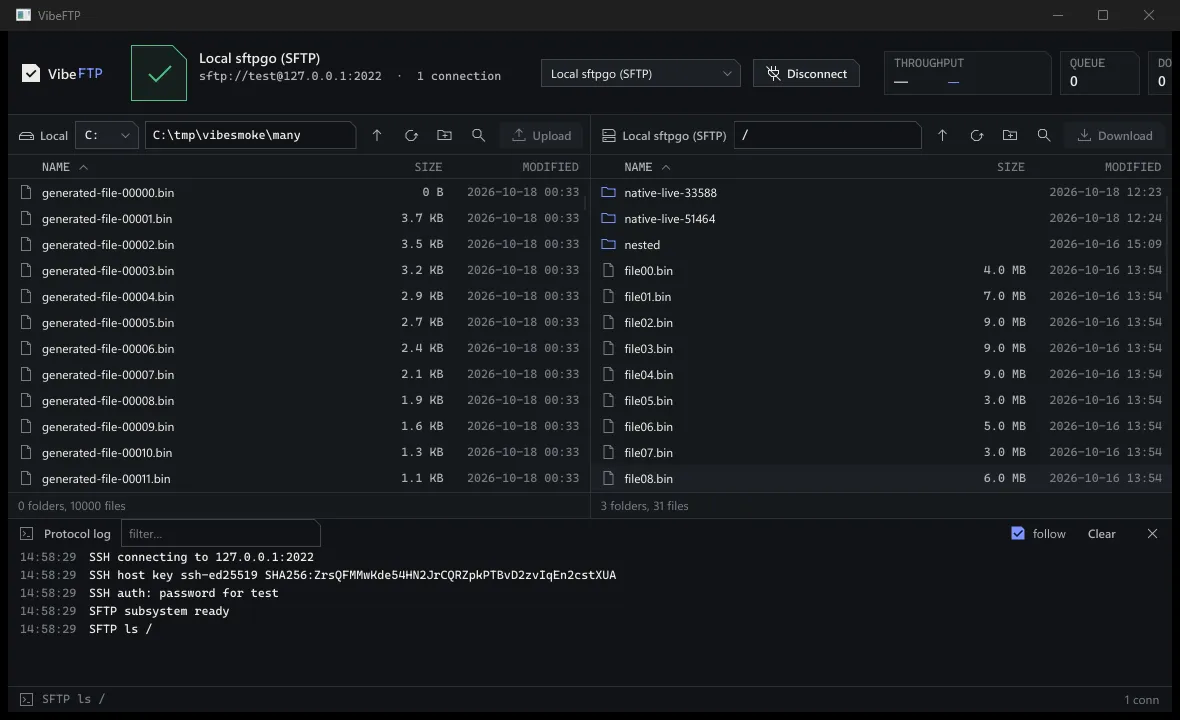1180x720 pixels.
Task: Select generated-file-00009.bin row
Action: coord(299,427)
